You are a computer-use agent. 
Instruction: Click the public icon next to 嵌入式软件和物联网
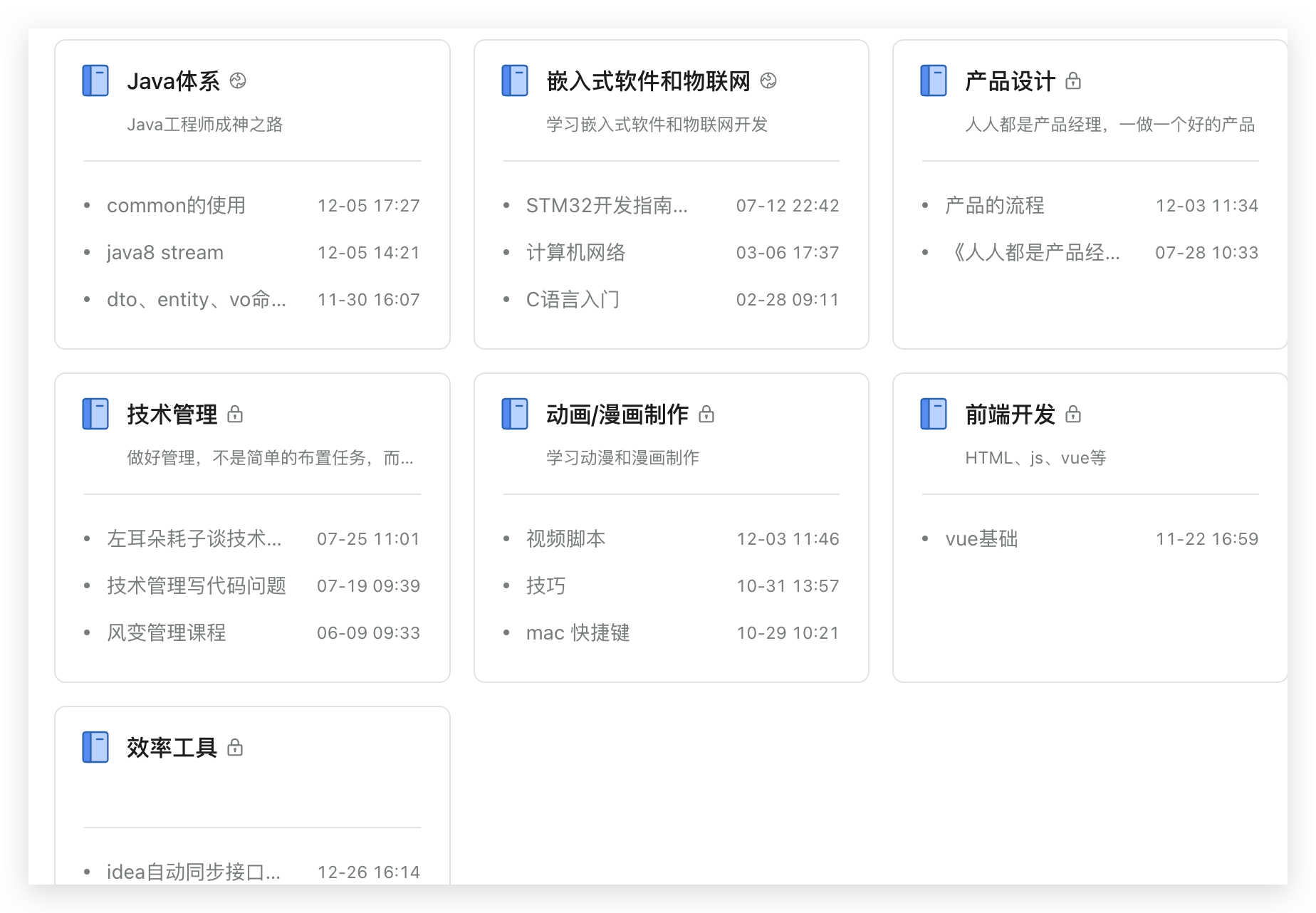(x=768, y=80)
